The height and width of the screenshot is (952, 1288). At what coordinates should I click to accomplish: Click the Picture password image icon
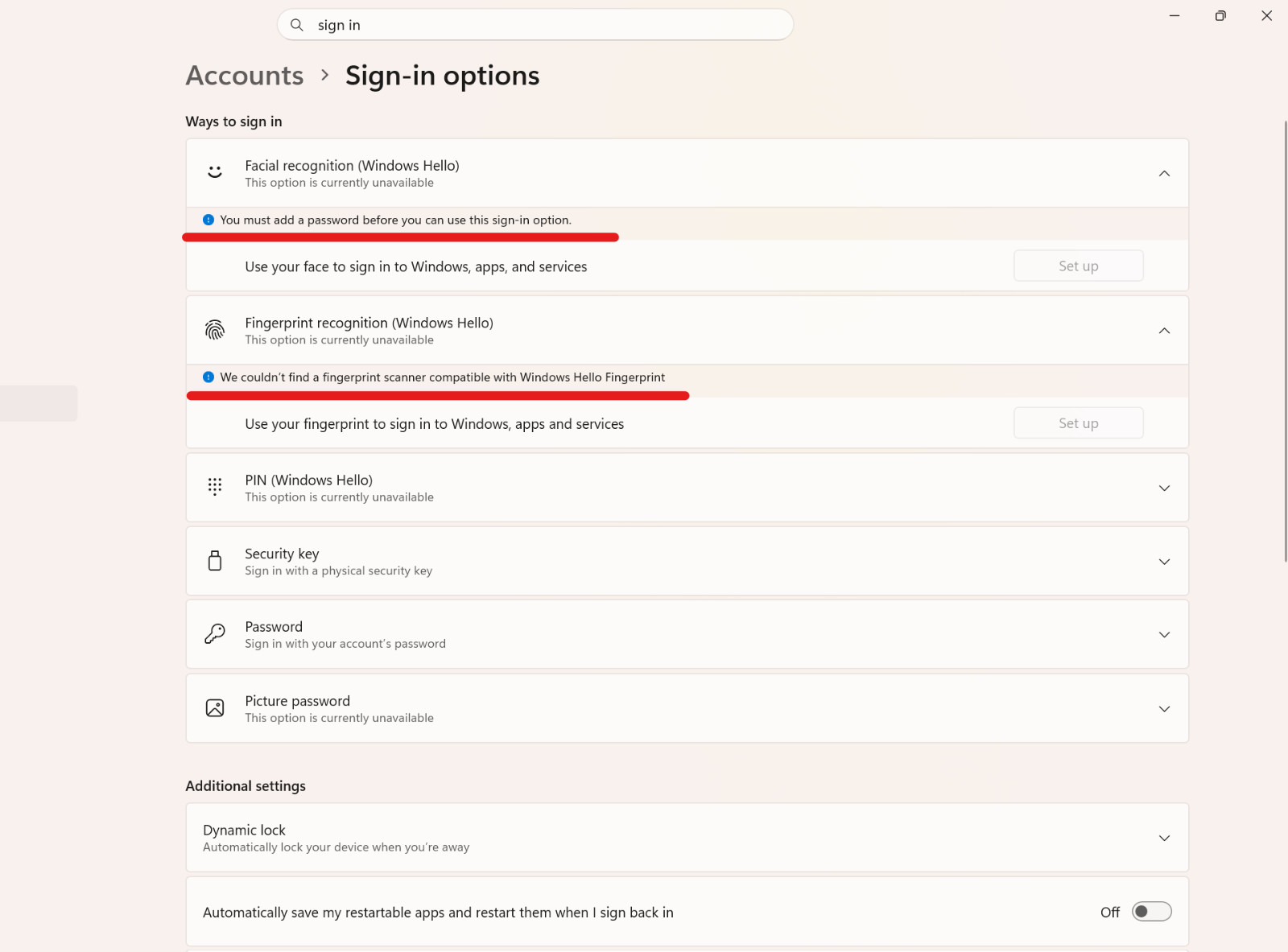pyautogui.click(x=215, y=708)
